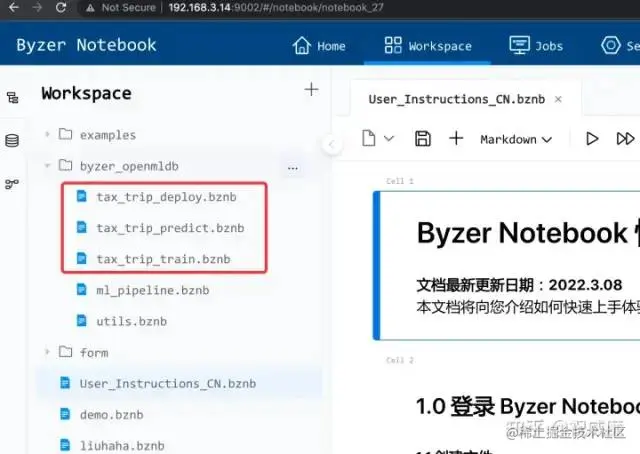Add a new cell with plus icon
The image size is (640, 454).
[456, 138]
